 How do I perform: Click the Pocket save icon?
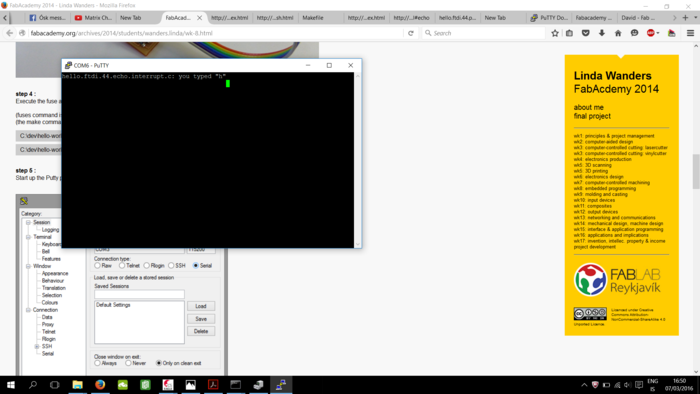(x=586, y=33)
